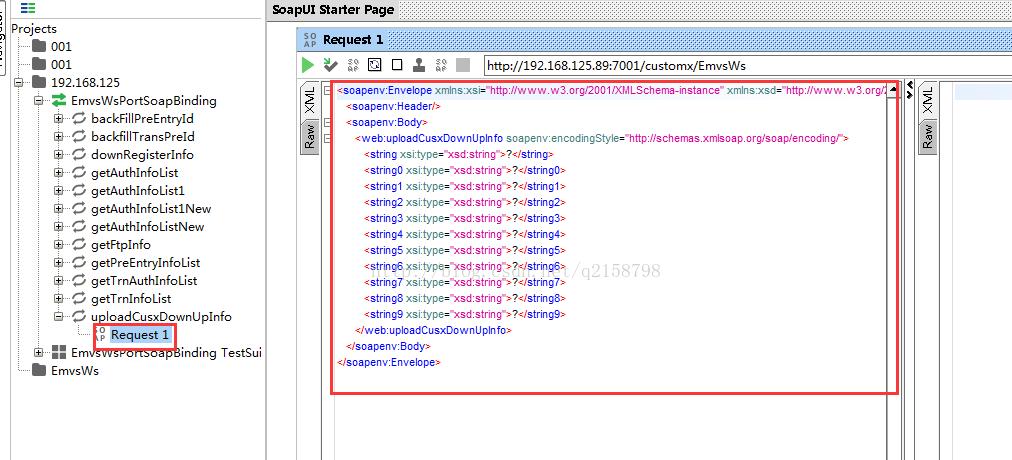Click the folder icon of project 192.168.125
Screen dimensions: 1012x460
coord(39,82)
